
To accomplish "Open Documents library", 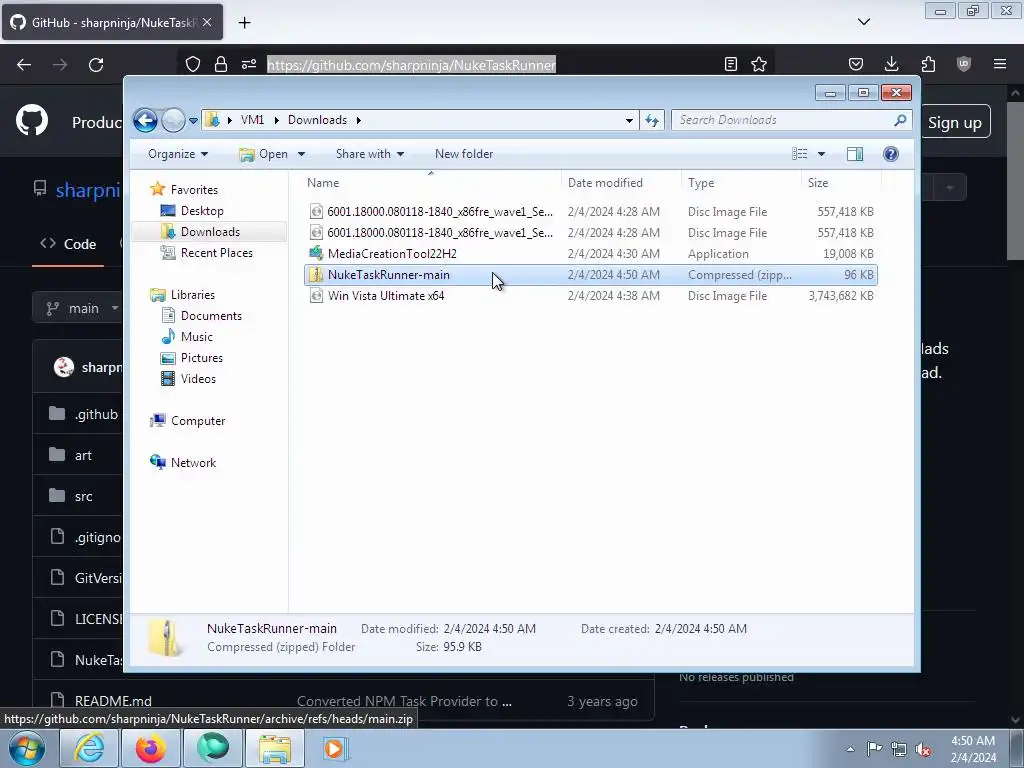I will point(211,316).
